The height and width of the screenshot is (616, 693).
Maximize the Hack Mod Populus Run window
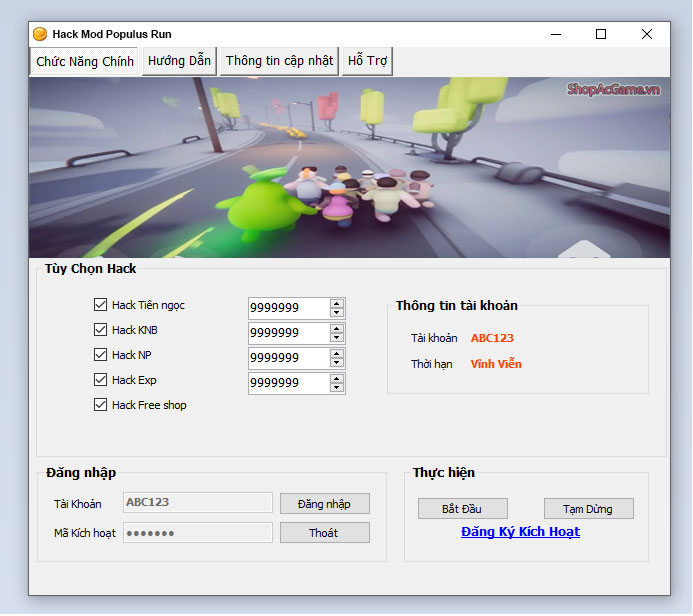[601, 34]
